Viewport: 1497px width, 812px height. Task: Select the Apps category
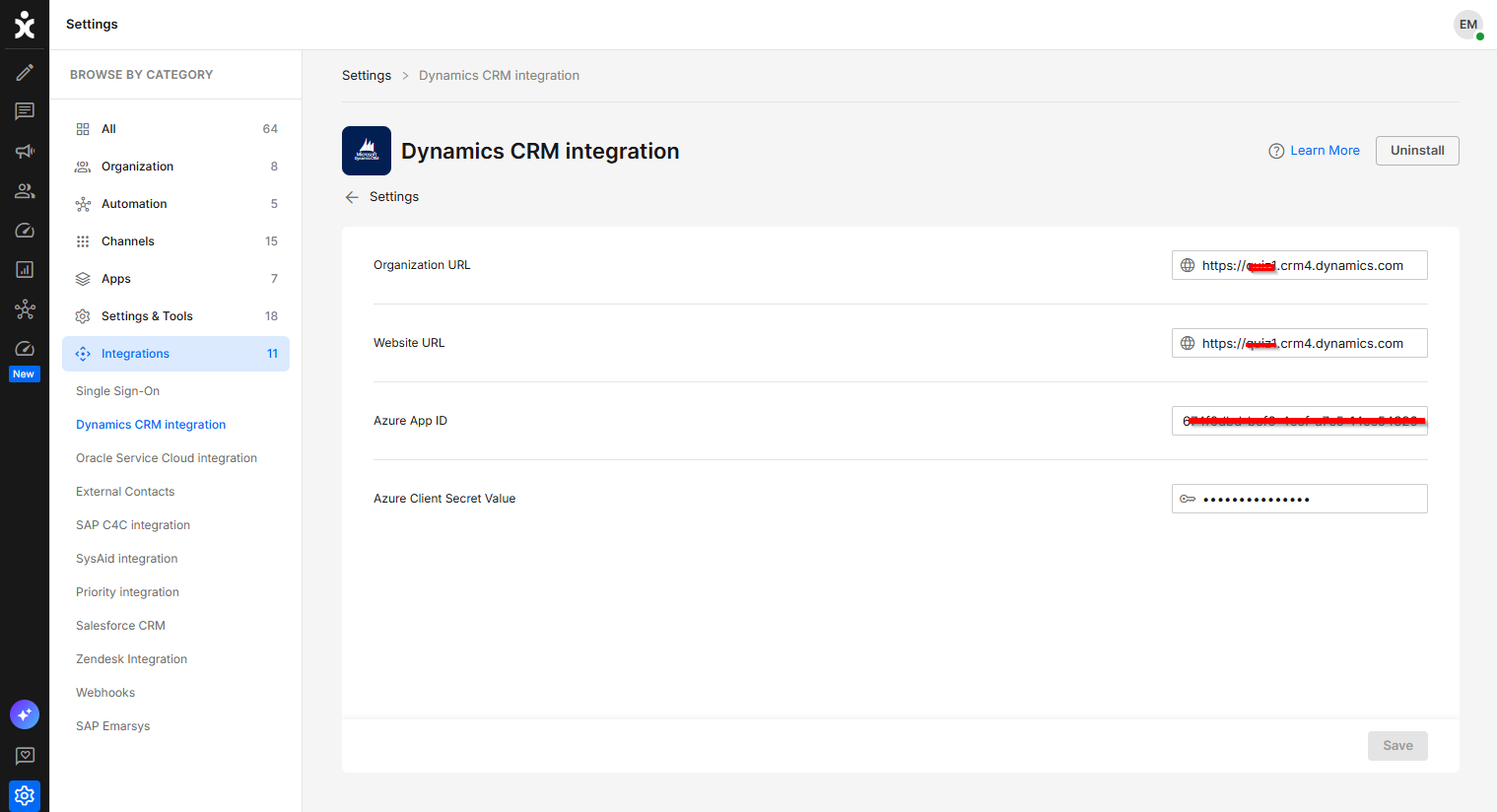175,279
